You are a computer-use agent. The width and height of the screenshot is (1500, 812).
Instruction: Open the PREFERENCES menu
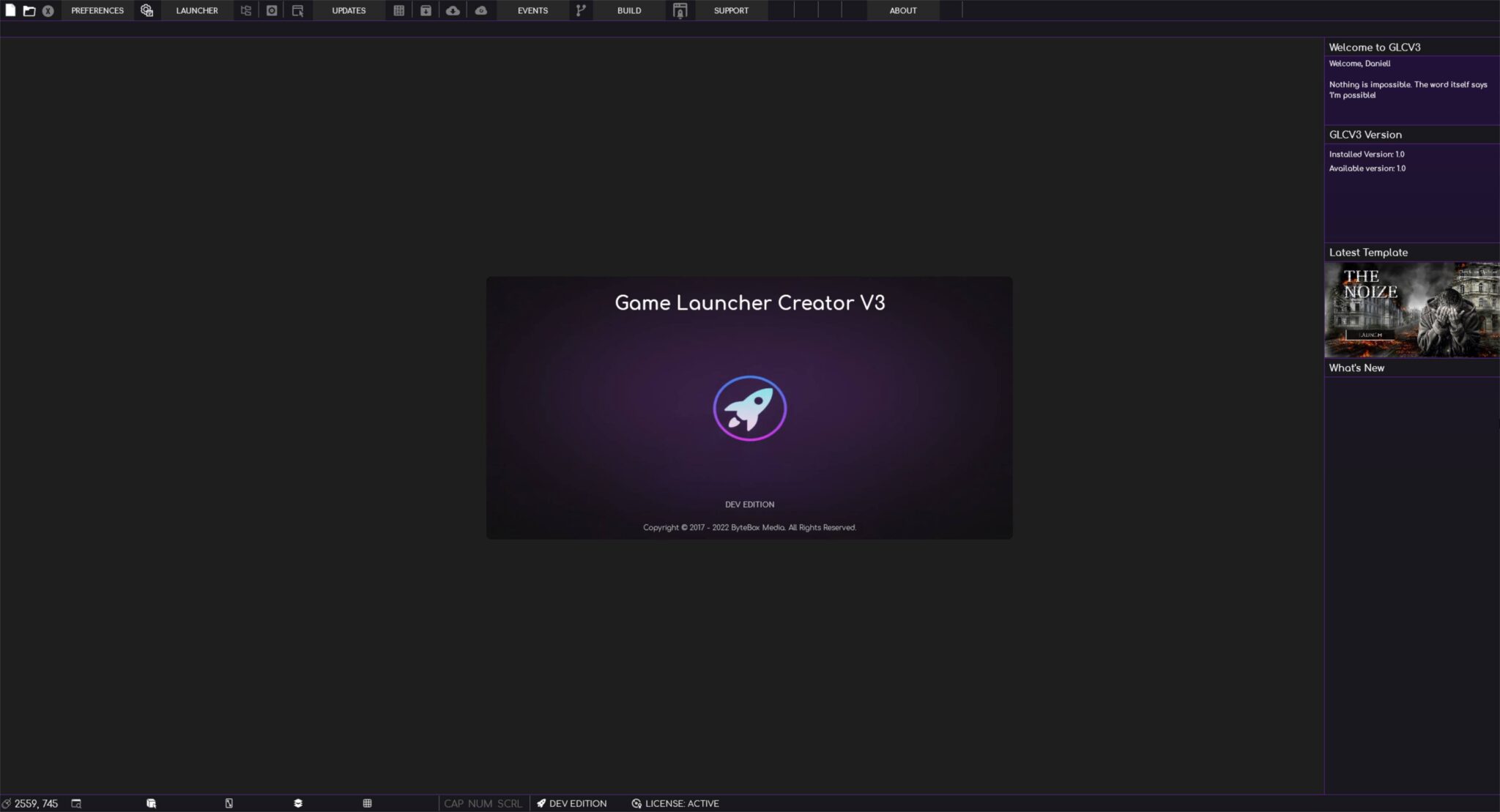[96, 10]
